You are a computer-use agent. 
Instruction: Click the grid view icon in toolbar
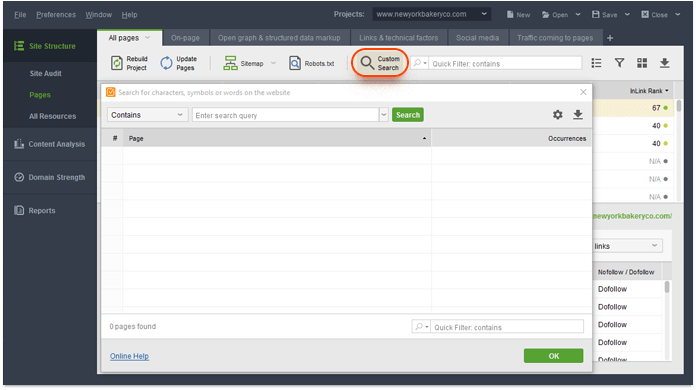click(642, 63)
